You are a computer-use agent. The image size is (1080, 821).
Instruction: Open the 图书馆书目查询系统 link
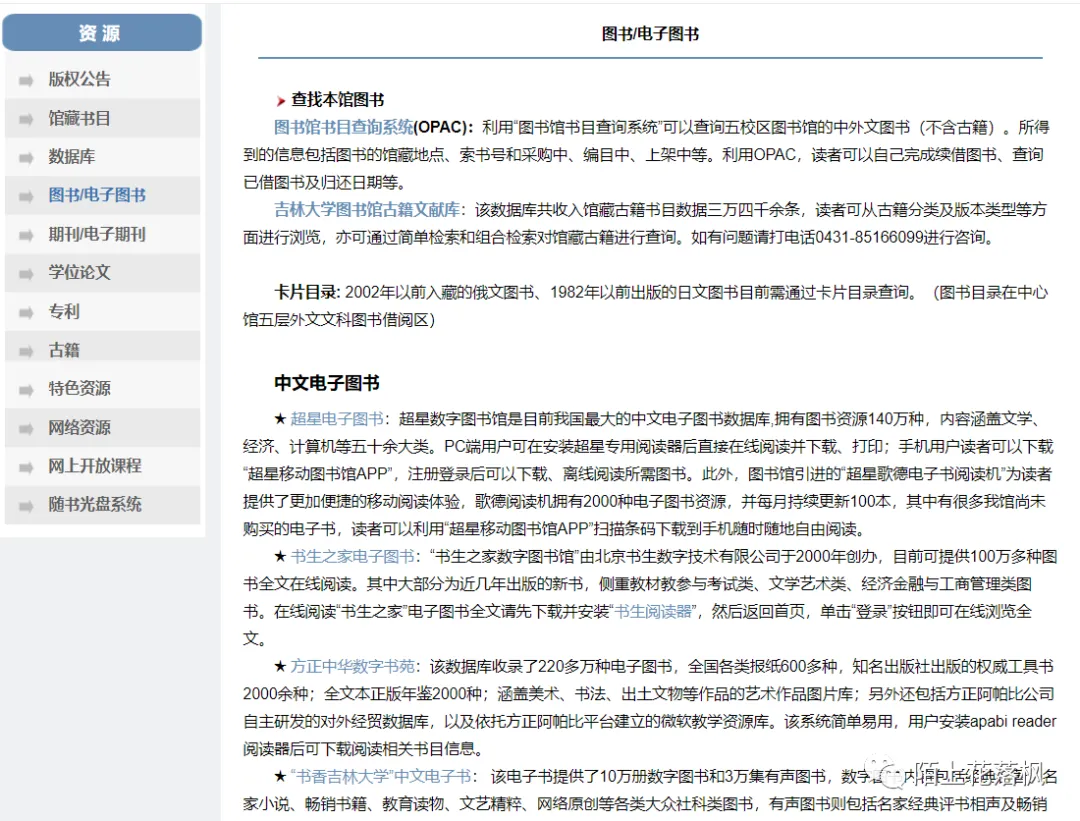[343, 127]
